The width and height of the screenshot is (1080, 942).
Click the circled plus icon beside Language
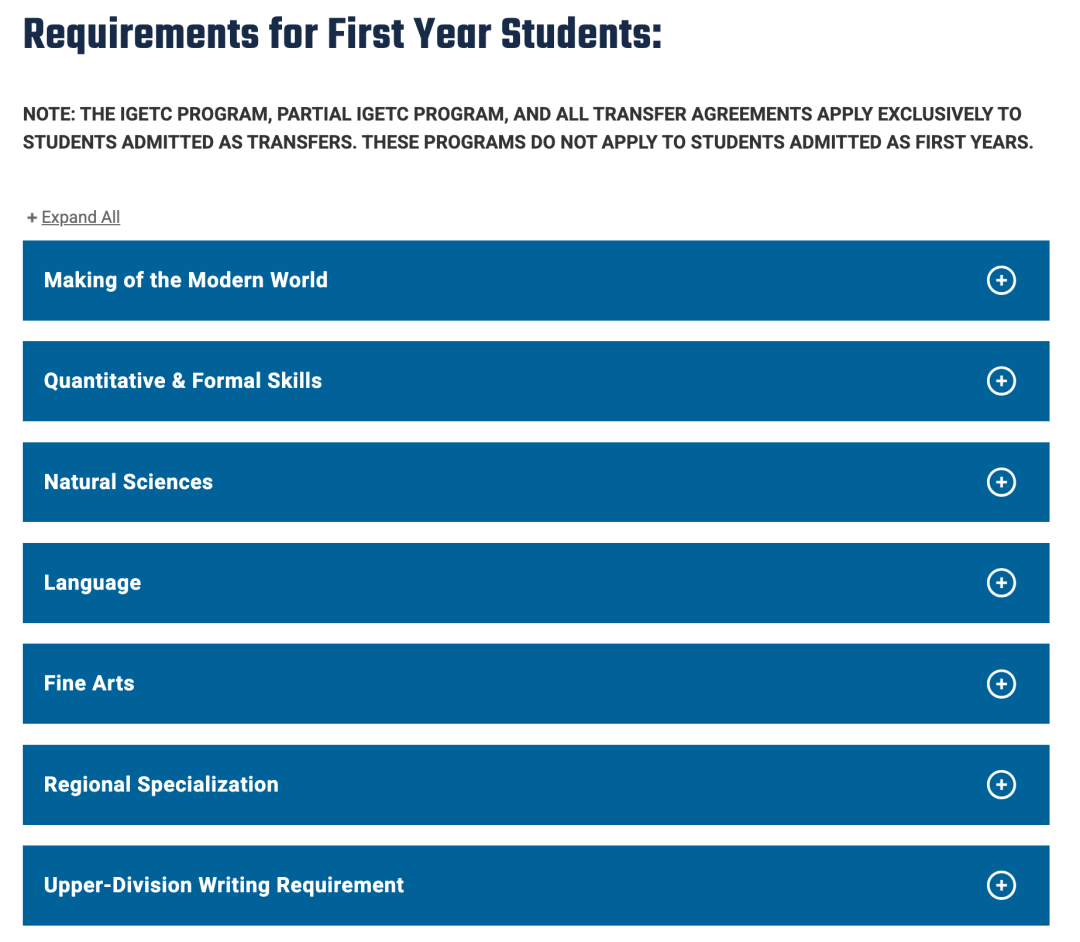[x=1001, y=583]
